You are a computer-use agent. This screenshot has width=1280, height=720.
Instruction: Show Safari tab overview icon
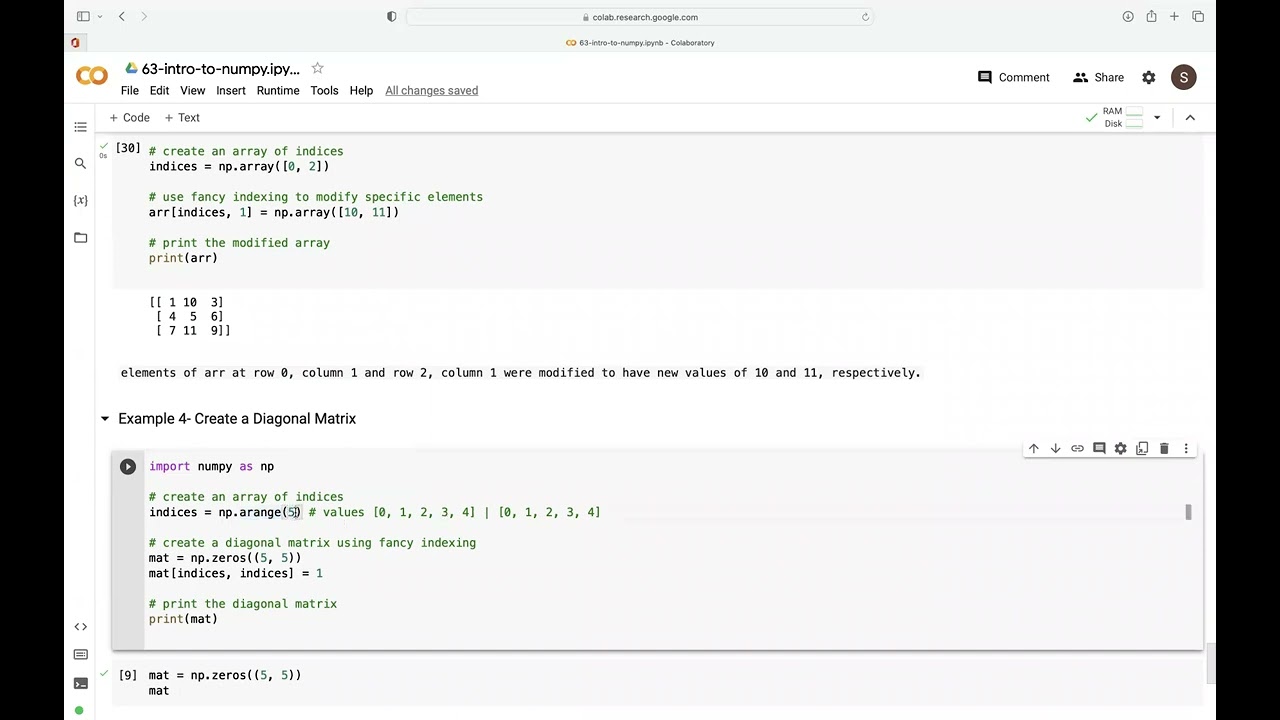point(1198,16)
